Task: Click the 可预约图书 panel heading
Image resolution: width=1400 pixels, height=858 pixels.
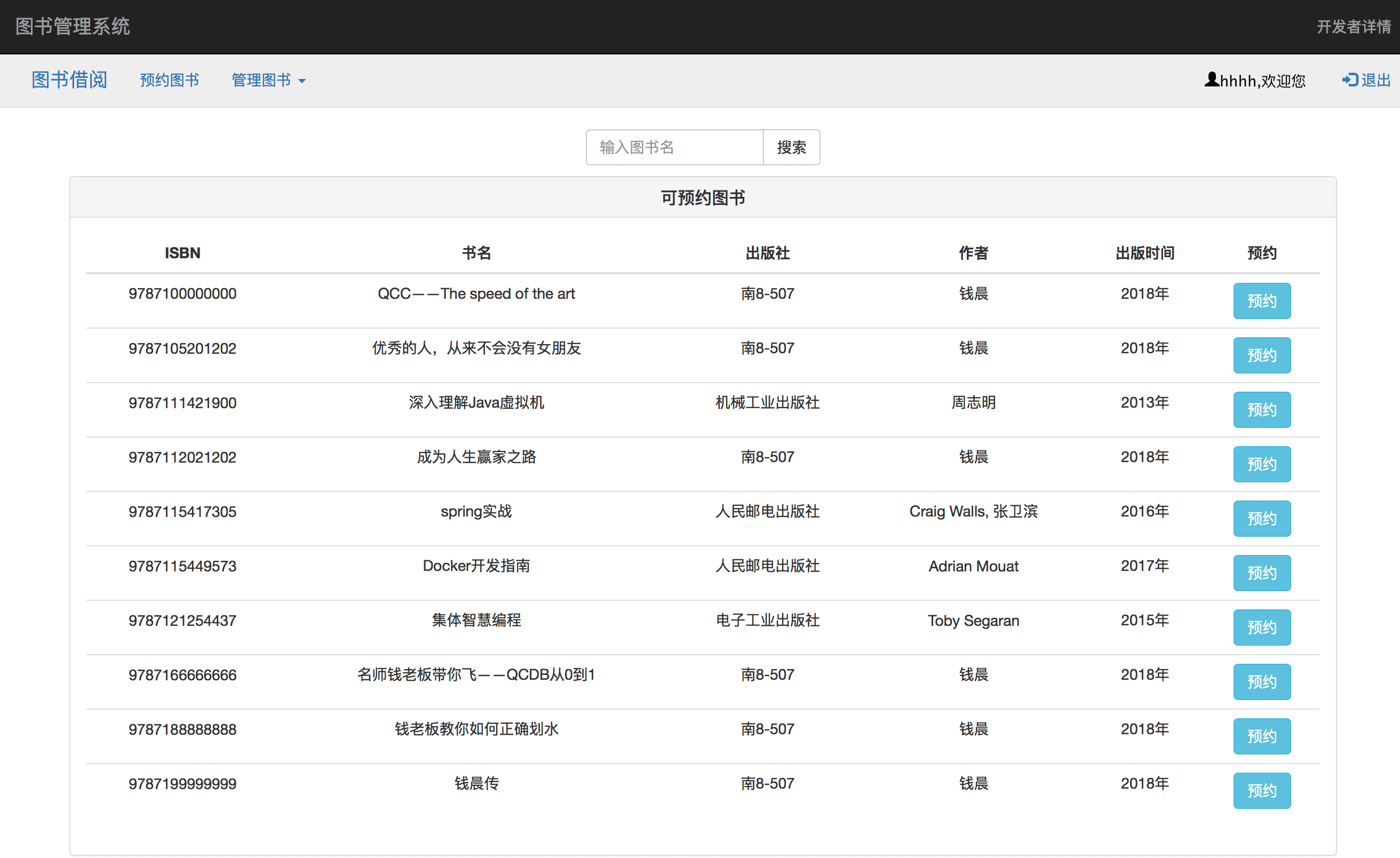Action: (x=703, y=197)
